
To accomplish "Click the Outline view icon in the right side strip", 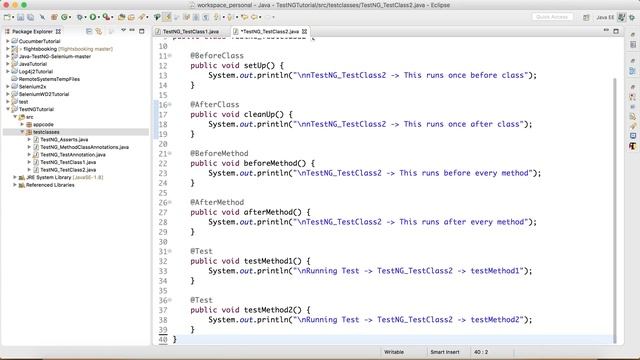I will click(632, 71).
